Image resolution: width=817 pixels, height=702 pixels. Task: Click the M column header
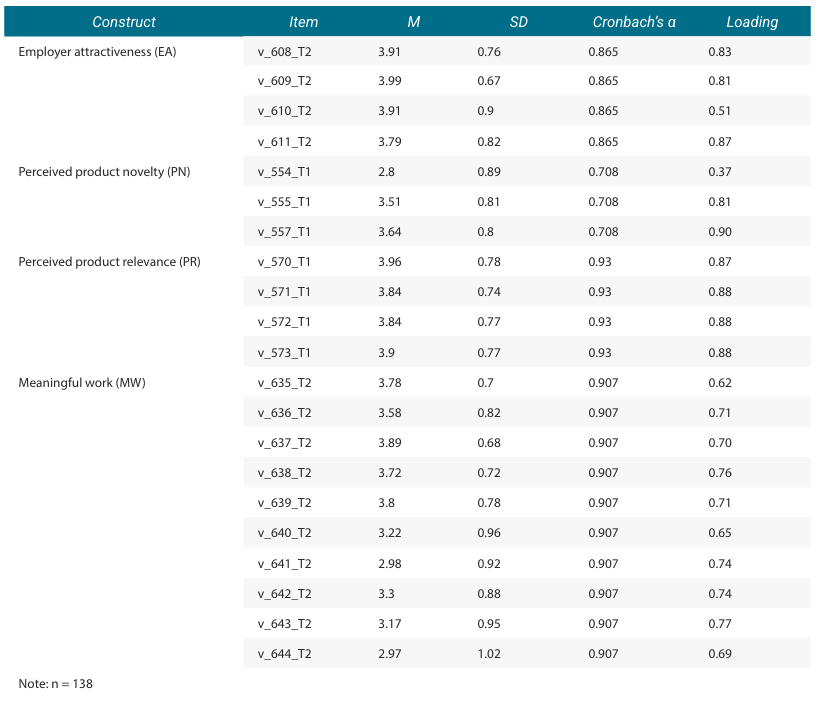click(413, 22)
